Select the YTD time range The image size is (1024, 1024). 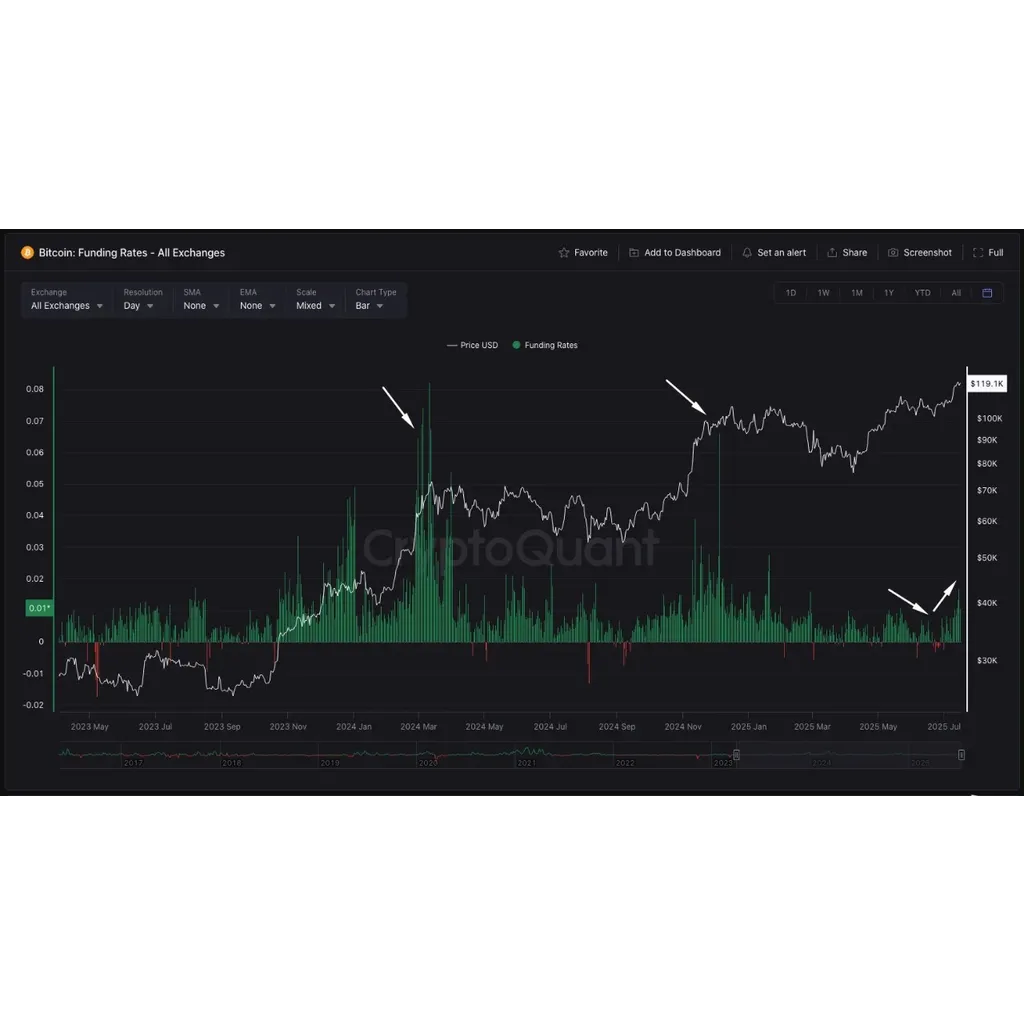[x=922, y=293]
